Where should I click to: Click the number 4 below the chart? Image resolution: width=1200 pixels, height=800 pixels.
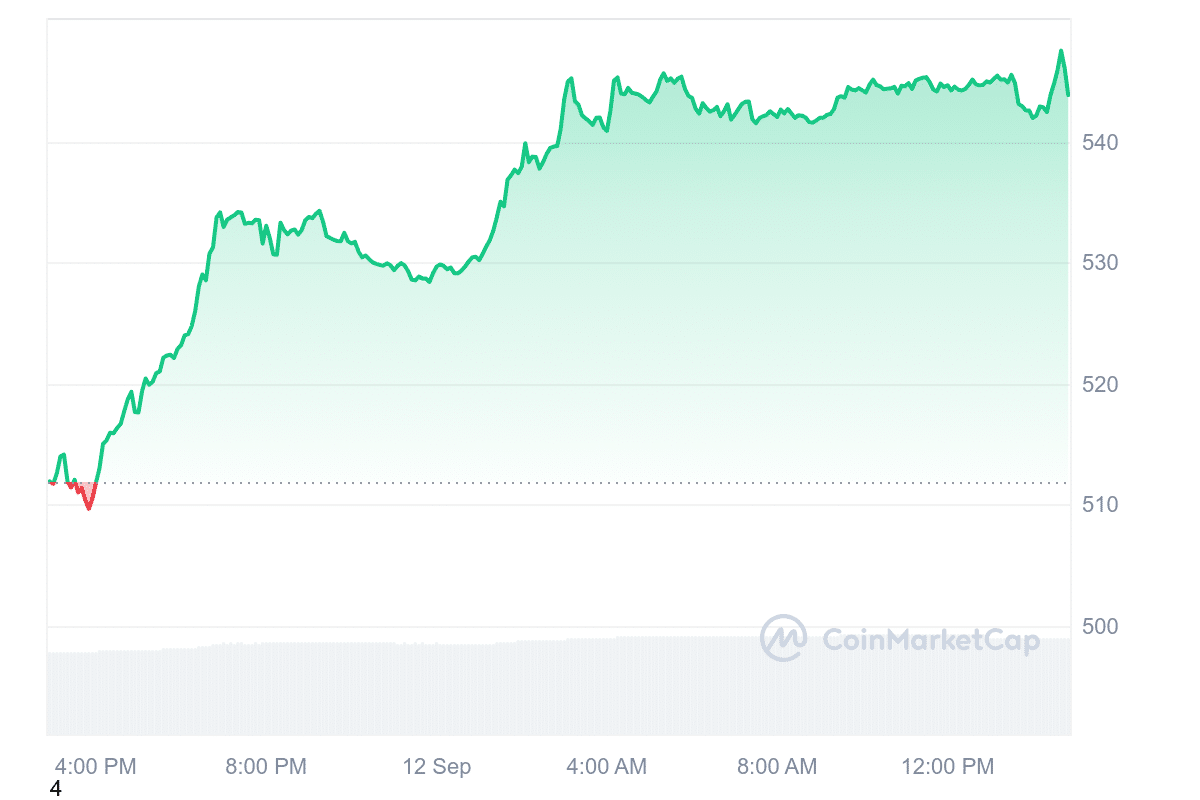tap(55, 789)
